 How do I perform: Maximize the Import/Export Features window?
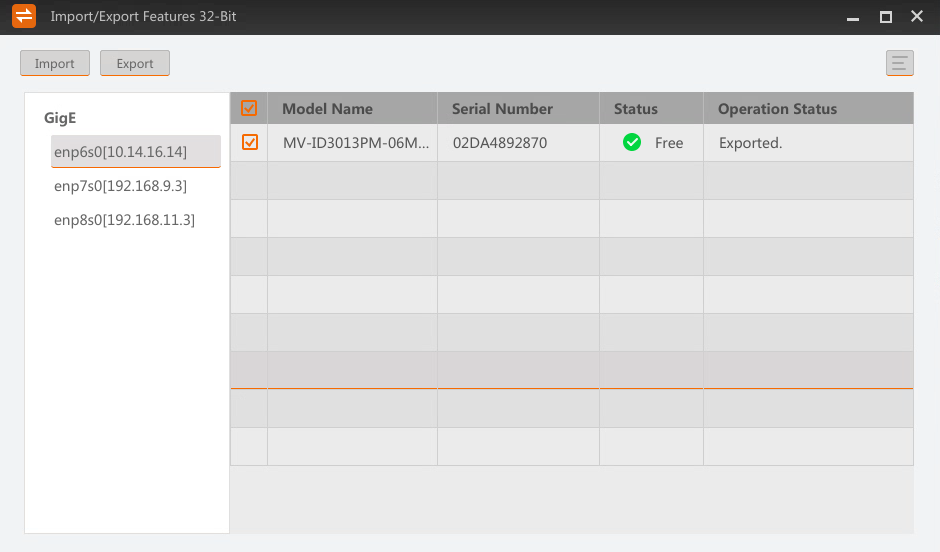click(885, 17)
